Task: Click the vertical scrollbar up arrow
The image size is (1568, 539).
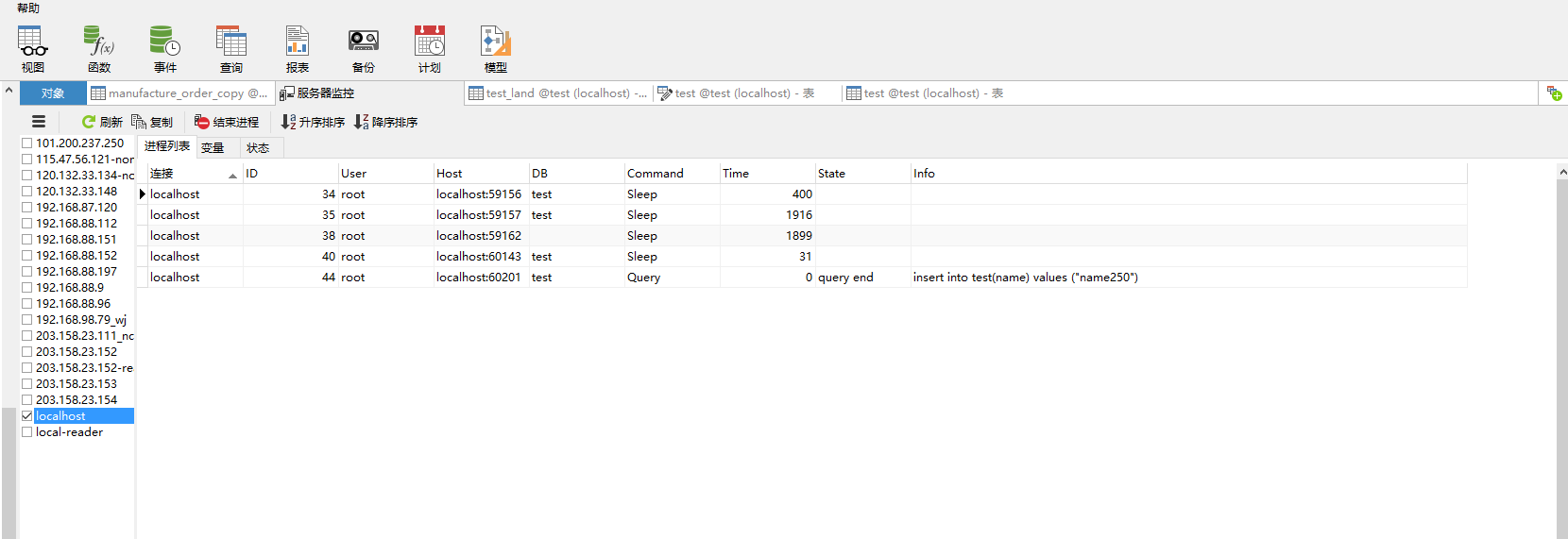Action: coord(1562,172)
